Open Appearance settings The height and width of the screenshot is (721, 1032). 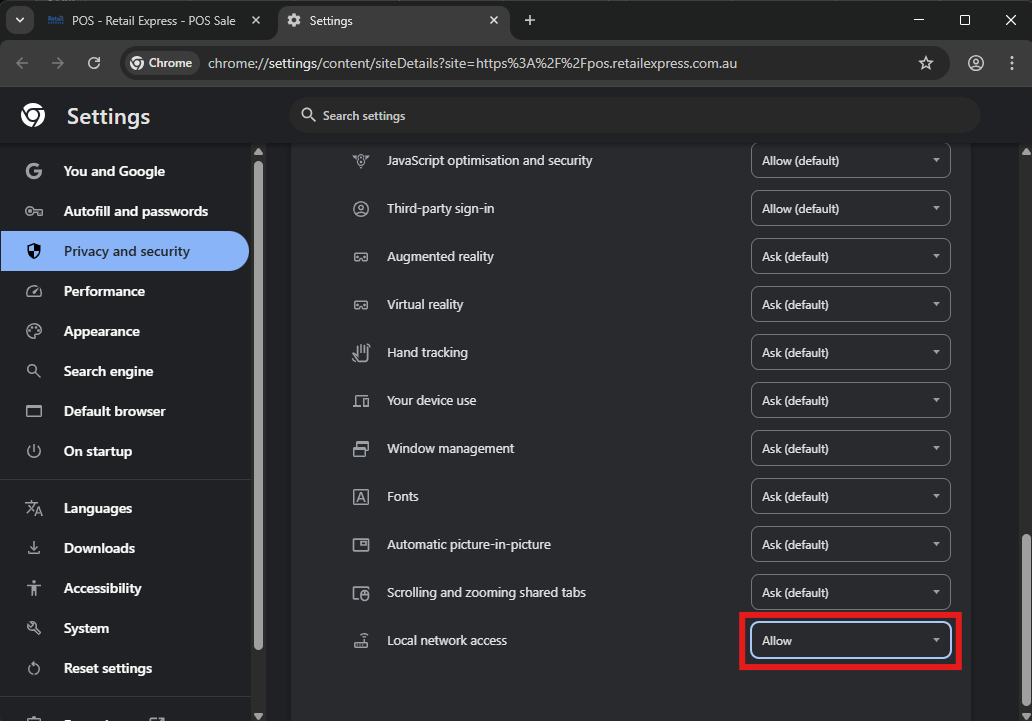pos(125,331)
